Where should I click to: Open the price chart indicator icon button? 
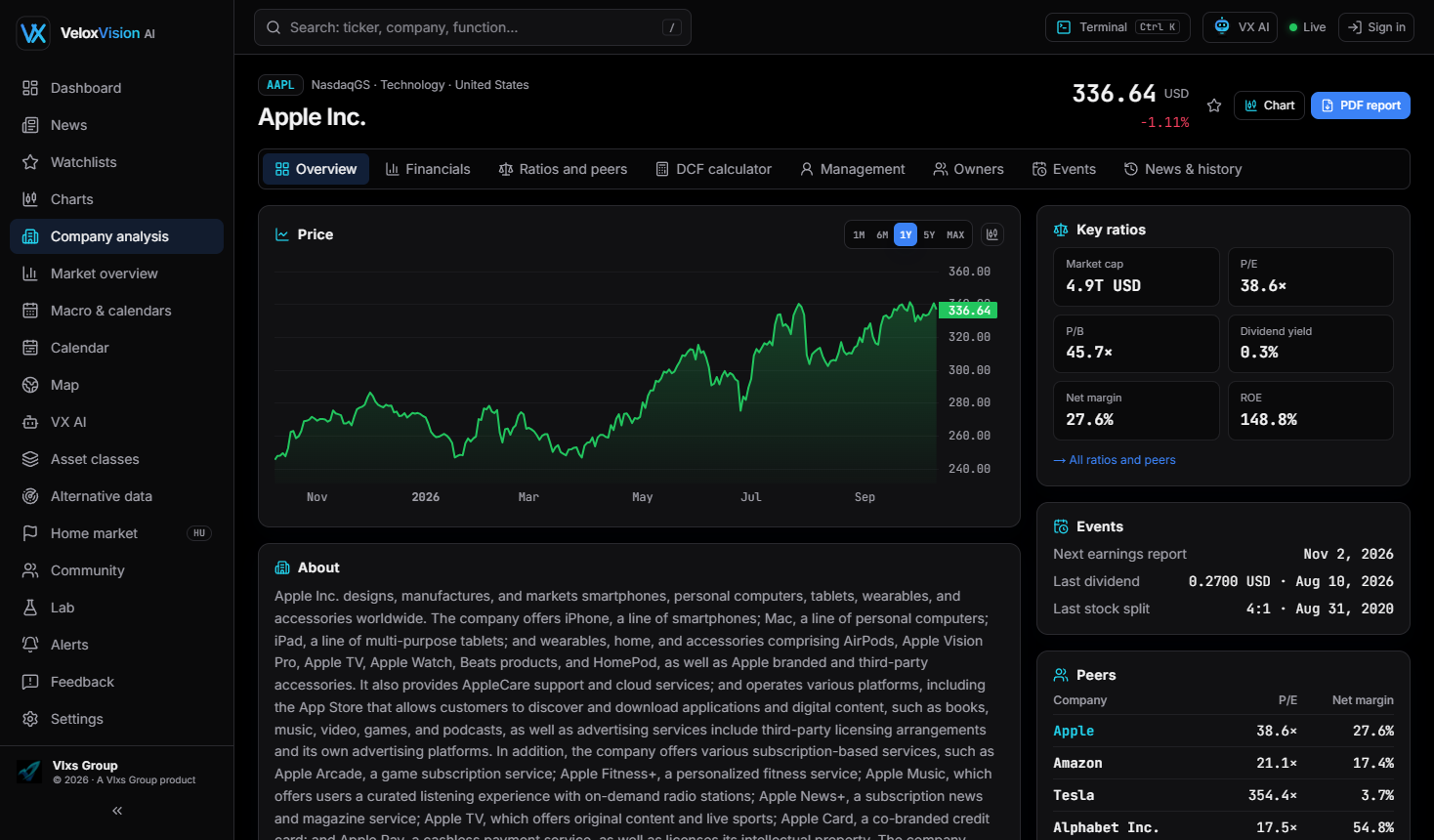point(991,234)
